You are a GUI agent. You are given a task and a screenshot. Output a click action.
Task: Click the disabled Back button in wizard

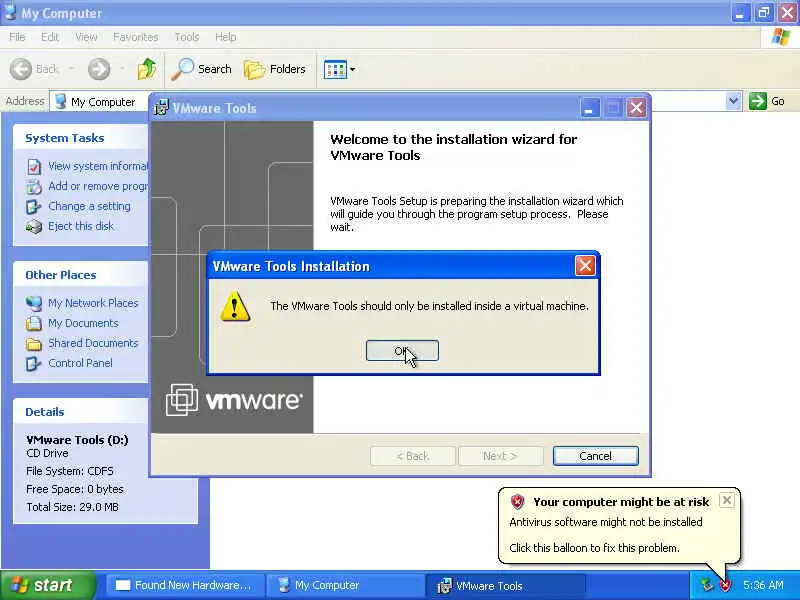coord(413,456)
